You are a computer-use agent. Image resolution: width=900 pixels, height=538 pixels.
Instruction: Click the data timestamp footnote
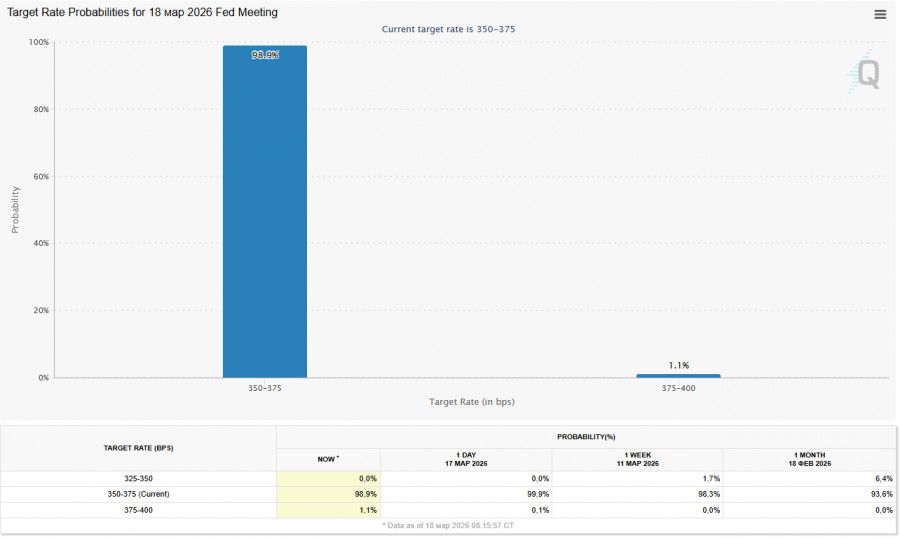448,525
